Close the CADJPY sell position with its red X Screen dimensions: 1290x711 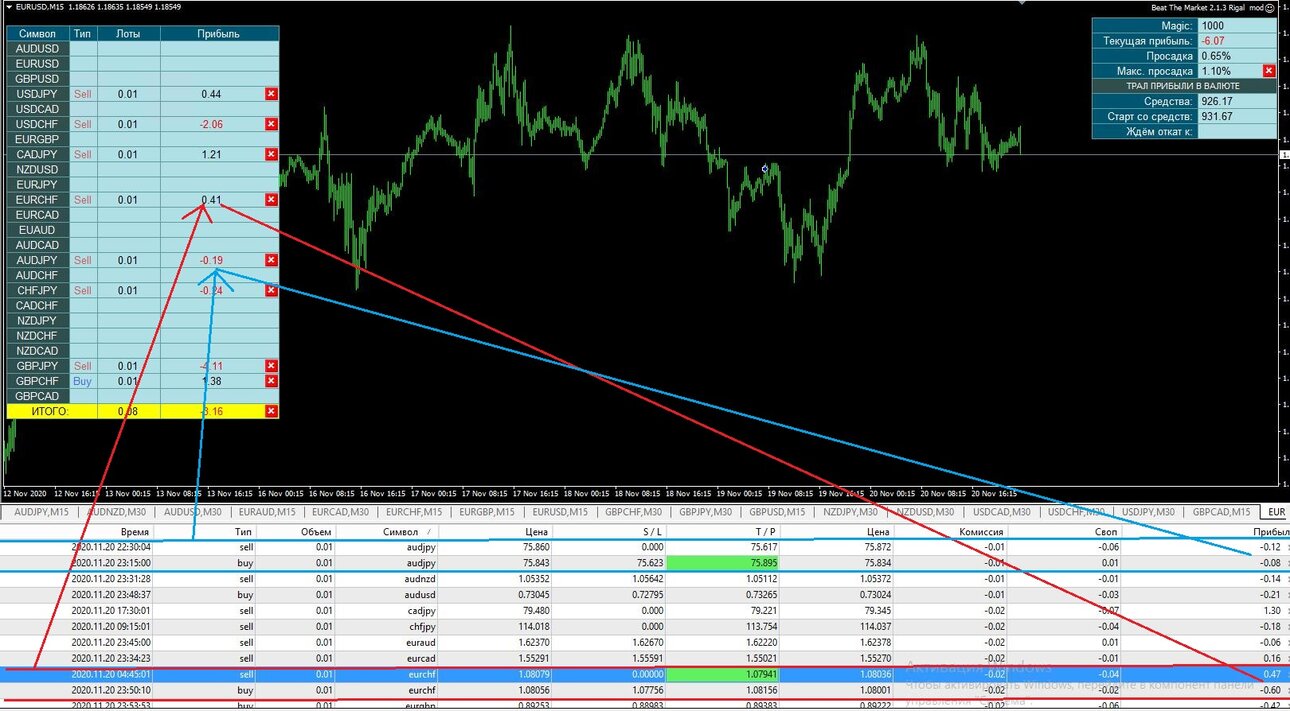(271, 154)
